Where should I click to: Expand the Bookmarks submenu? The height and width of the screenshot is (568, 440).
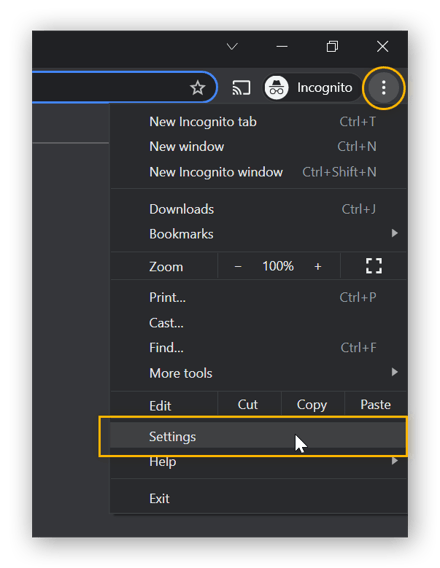click(259, 234)
